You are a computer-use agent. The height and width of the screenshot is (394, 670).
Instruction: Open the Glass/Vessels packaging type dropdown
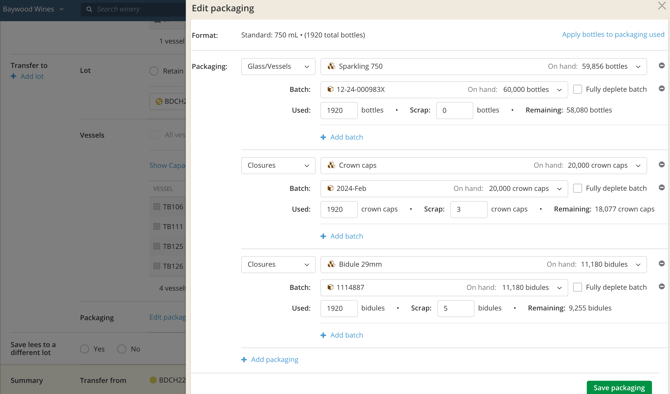(x=278, y=66)
